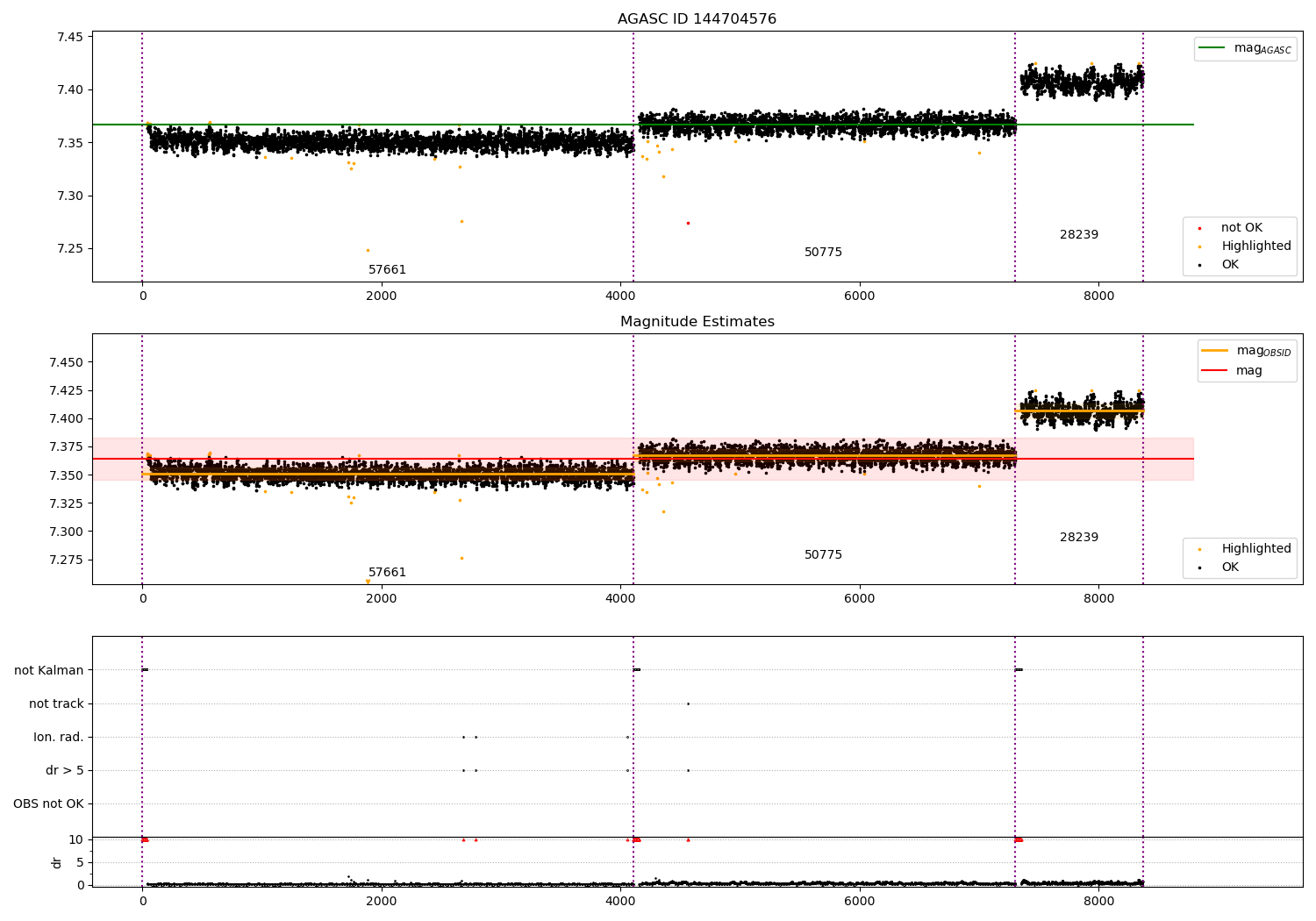Image resolution: width=1316 pixels, height=921 pixels.
Task: Click the '28239' annotation in the top plot
Action: click(1078, 235)
